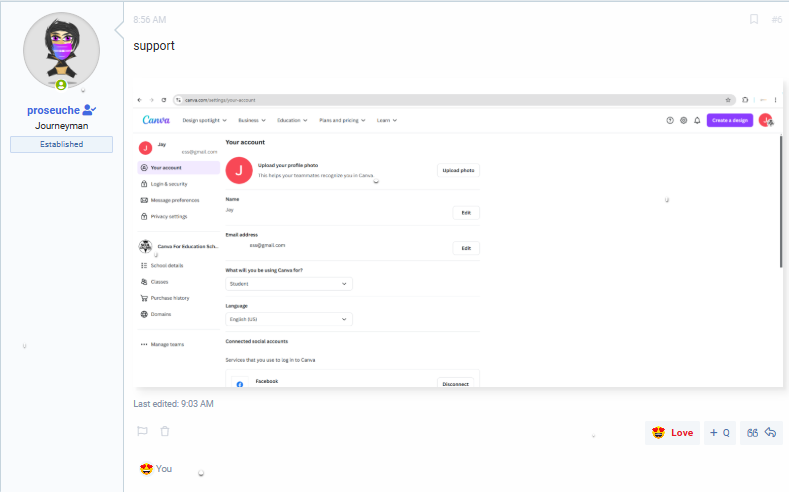Image resolution: width=789 pixels, height=492 pixels.
Task: Click the follow-status icon next to proseuche
Action: 89,109
